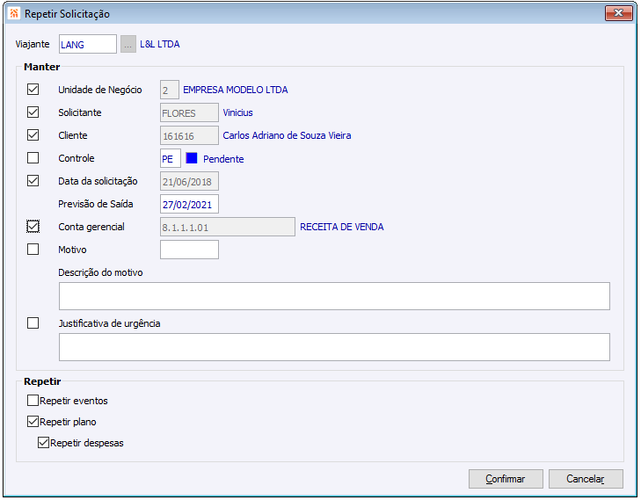Click the Carlos Adriano de Souza Vieira text
The image size is (641, 500).
(x=287, y=135)
